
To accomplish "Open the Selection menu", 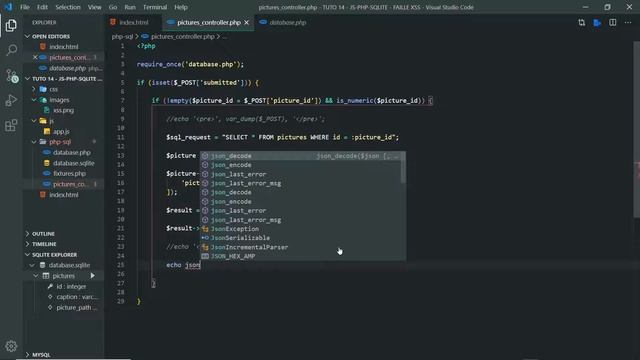I will (68, 7).
